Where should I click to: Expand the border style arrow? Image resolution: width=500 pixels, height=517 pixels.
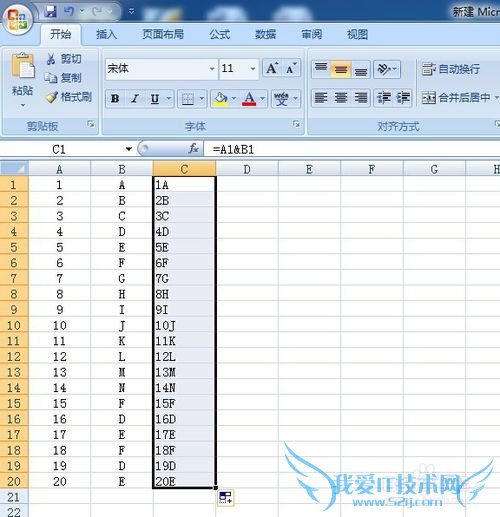[x=202, y=98]
